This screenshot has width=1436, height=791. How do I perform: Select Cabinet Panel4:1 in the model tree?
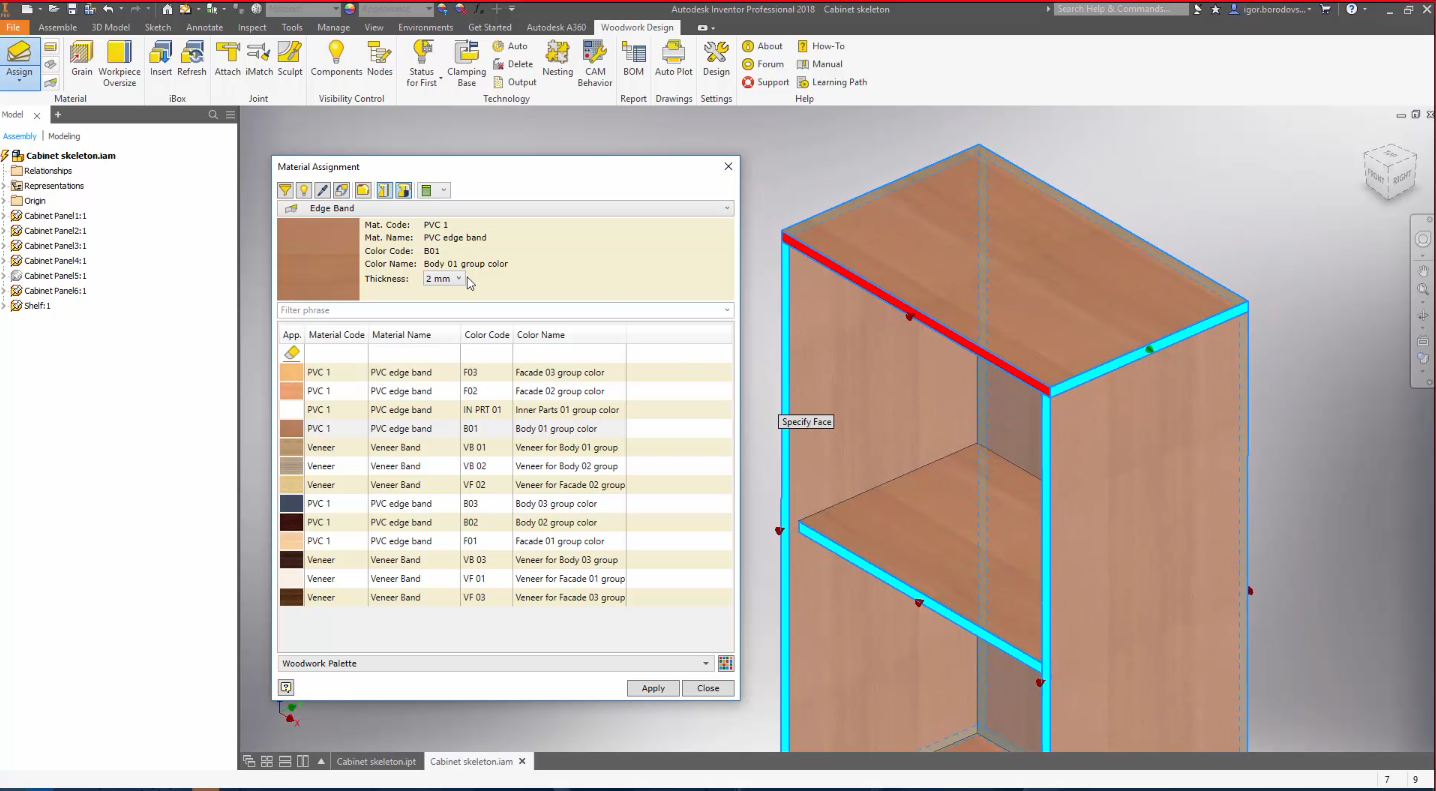click(x=55, y=261)
